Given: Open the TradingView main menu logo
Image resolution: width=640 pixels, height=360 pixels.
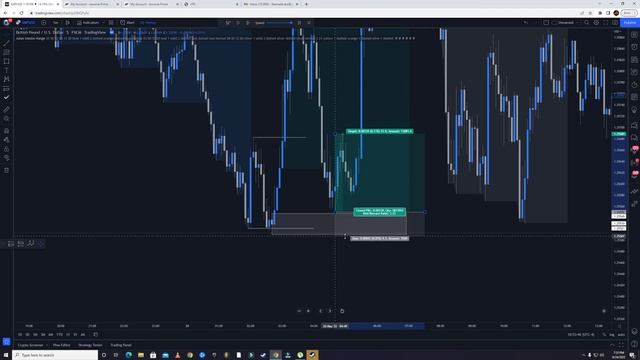Looking at the screenshot, I should 7,22.
